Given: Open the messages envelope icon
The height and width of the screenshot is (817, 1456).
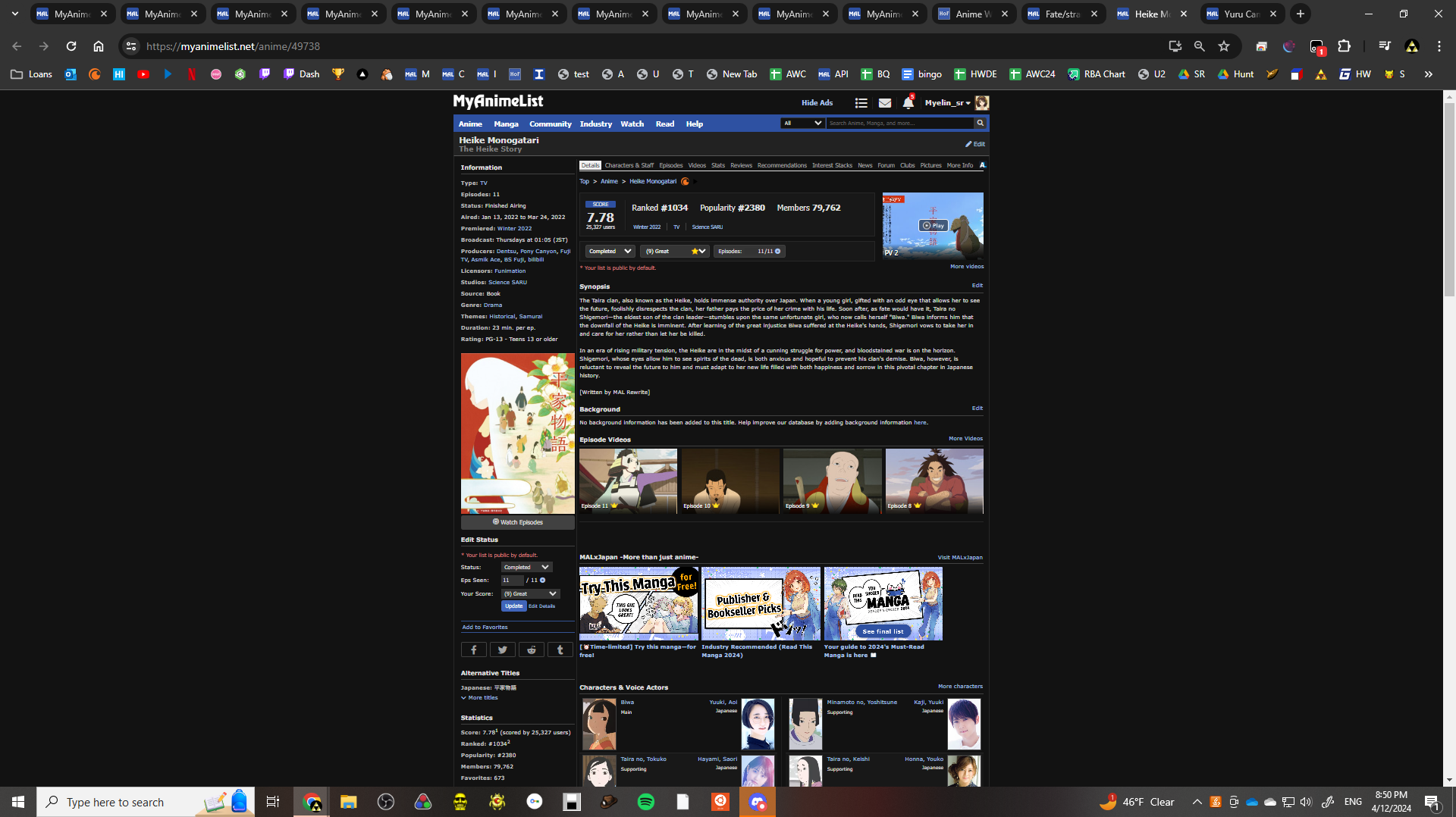Looking at the screenshot, I should coord(885,103).
